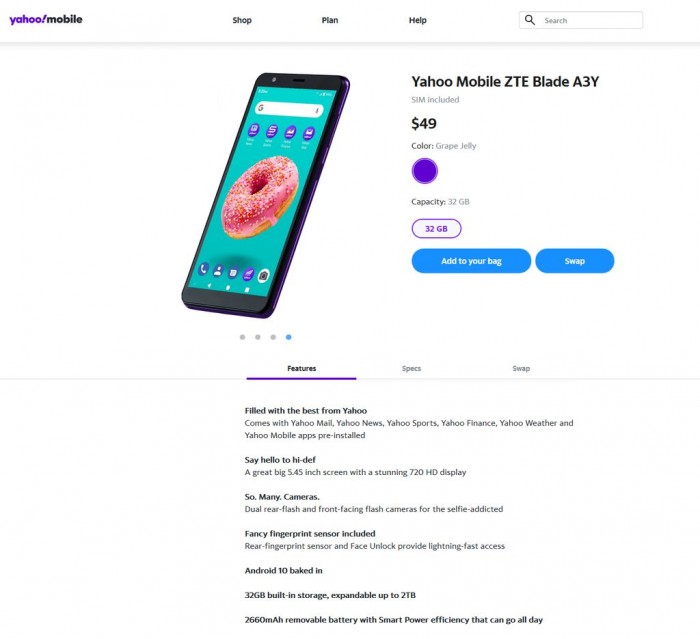This screenshot has height=639, width=700.
Task: Select the fourth active carousel dot
Action: click(x=289, y=337)
